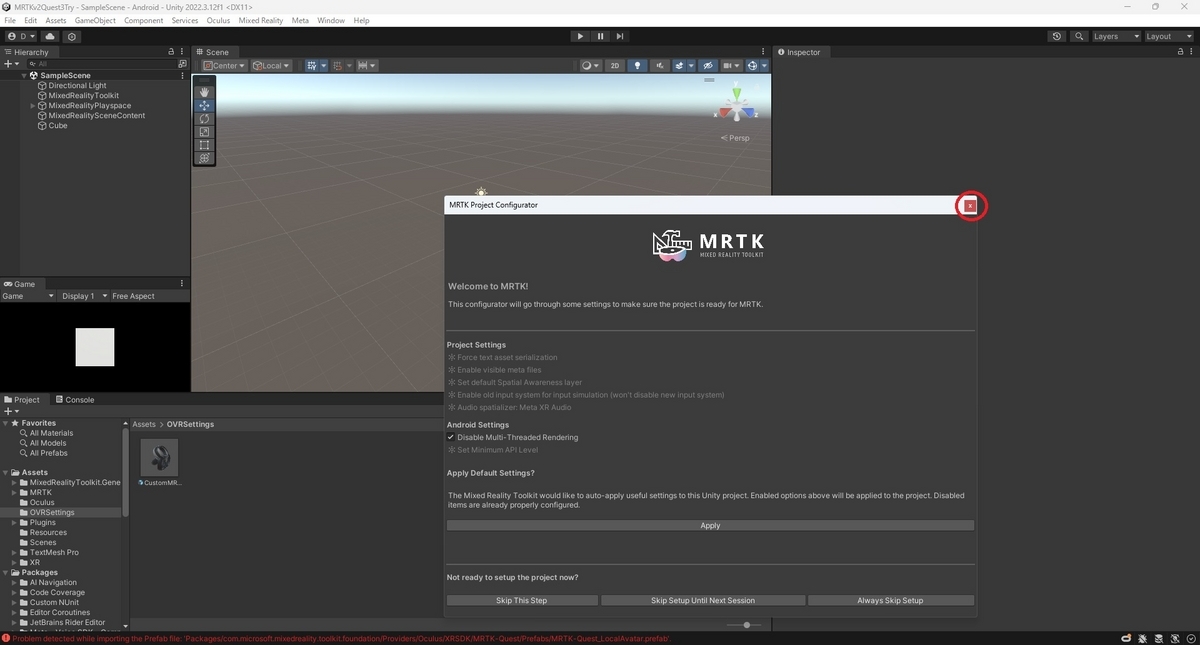Click the Pause button in the toolbar
The image size is (1200, 645).
pyautogui.click(x=600, y=36)
